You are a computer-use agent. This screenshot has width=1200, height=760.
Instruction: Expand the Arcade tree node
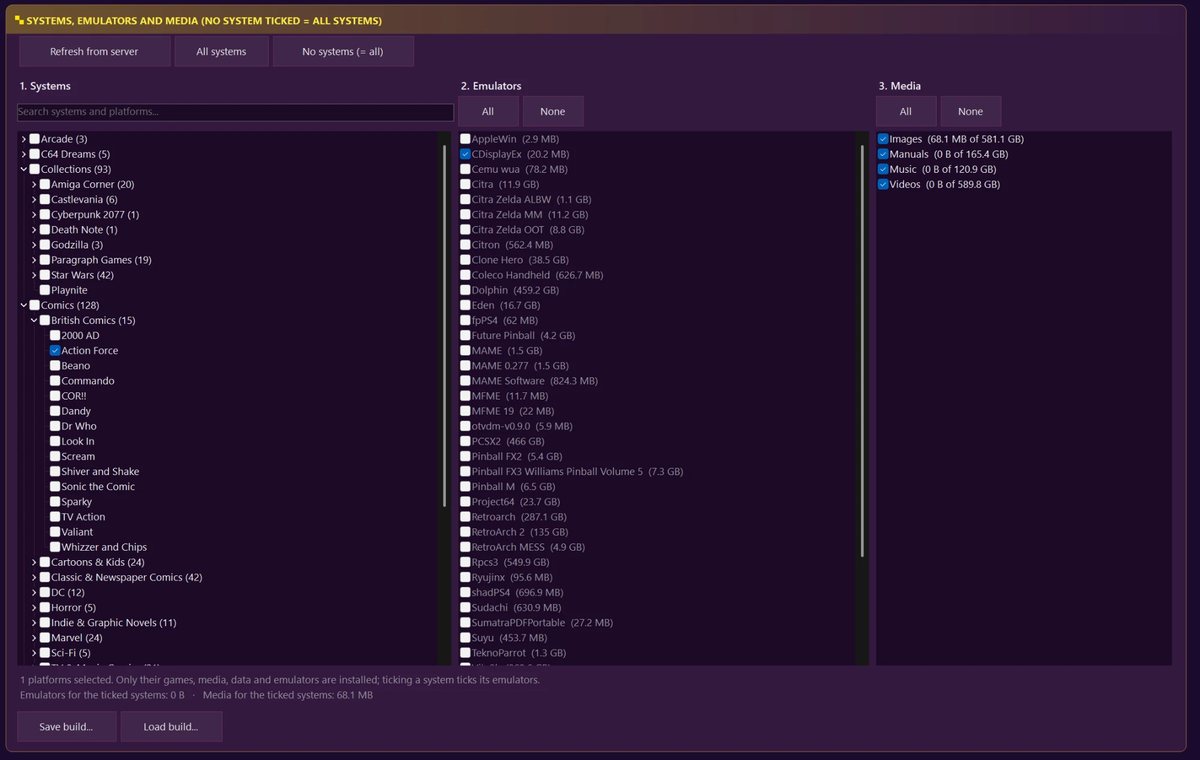point(23,139)
